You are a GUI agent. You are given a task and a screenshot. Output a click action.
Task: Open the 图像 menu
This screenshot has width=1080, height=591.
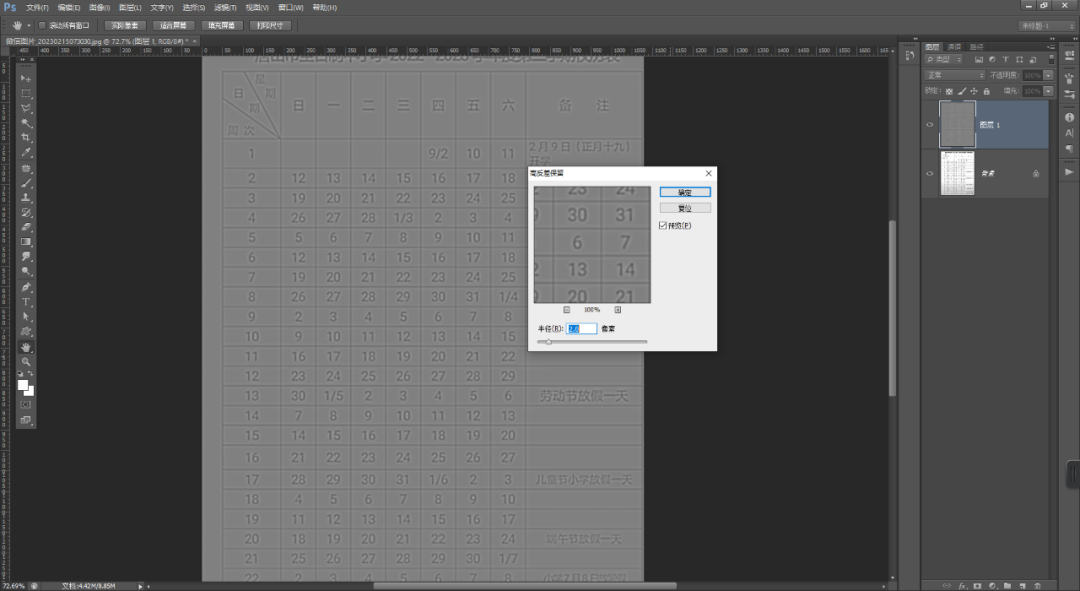point(98,7)
